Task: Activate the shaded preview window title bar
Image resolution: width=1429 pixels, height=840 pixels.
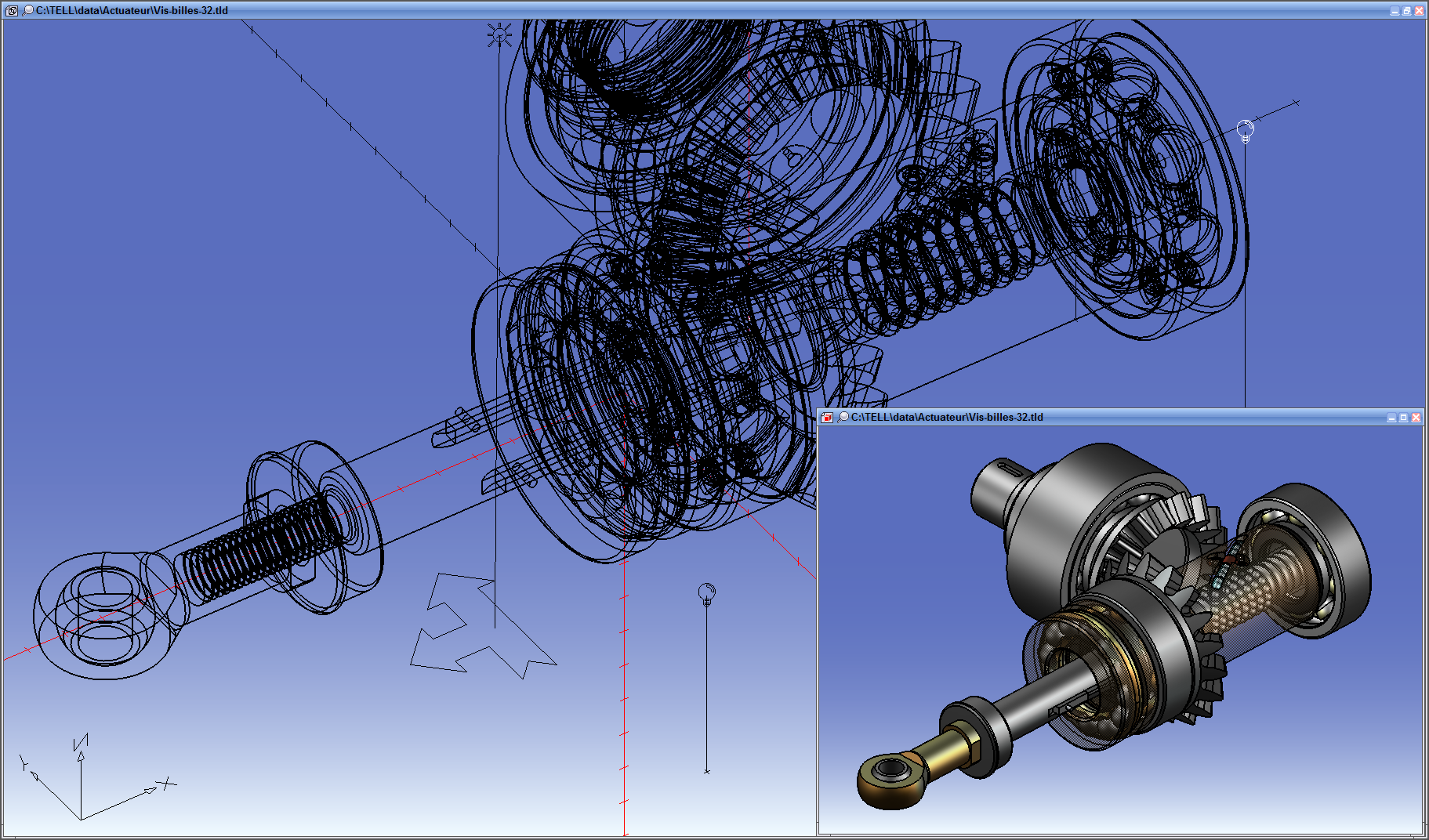Action: click(x=1176, y=417)
